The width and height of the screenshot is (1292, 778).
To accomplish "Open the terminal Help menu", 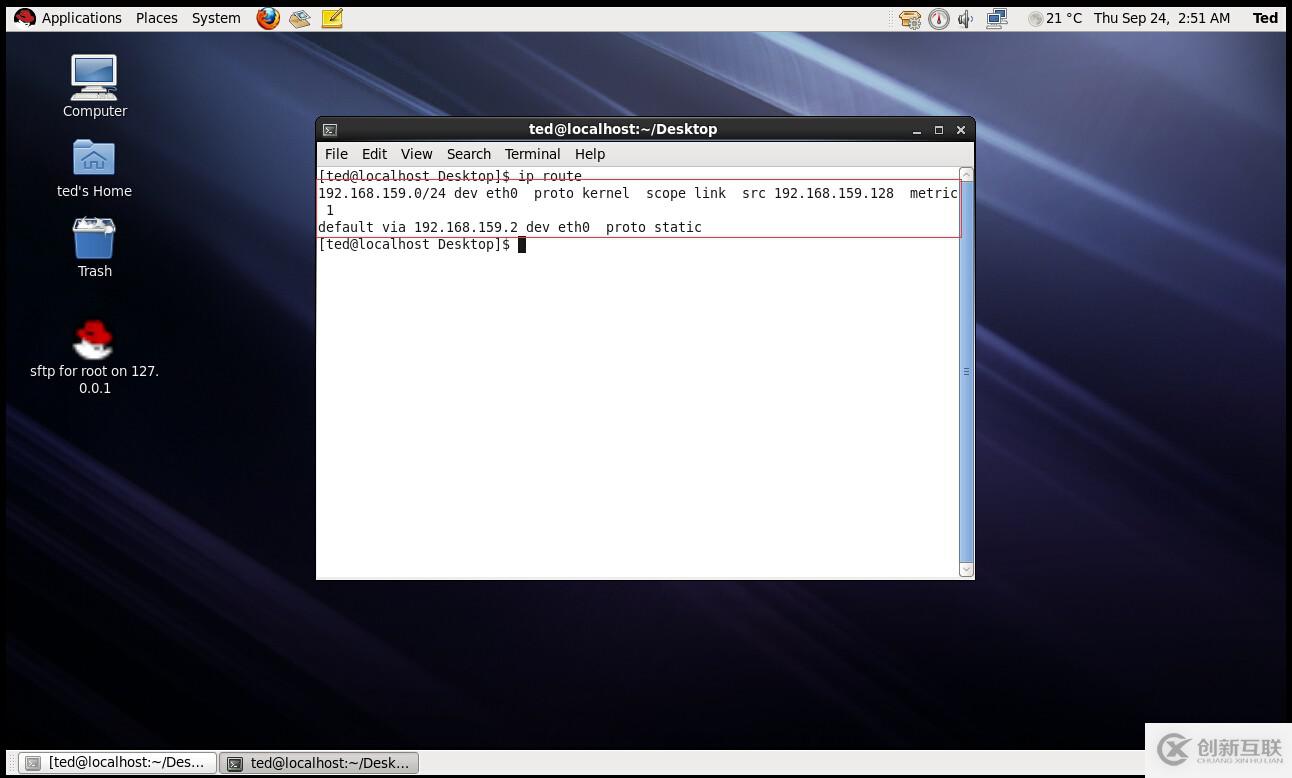I will pos(590,154).
